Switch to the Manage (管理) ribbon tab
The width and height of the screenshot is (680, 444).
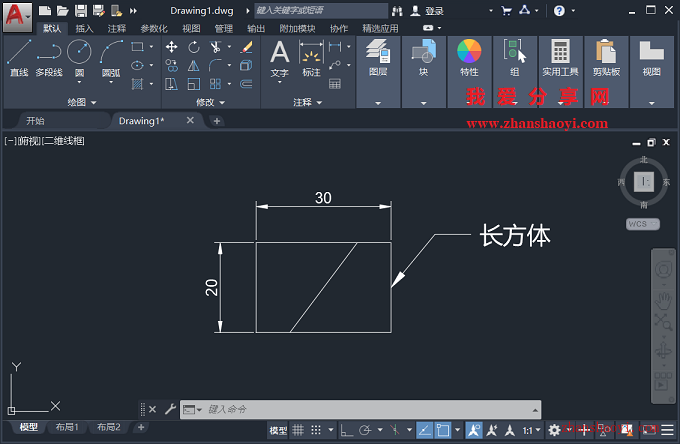[224, 28]
